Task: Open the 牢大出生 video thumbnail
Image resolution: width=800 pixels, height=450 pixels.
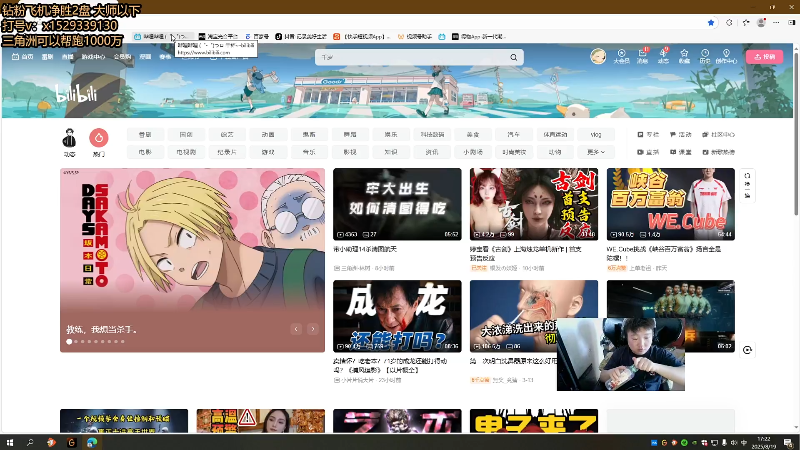Action: click(397, 204)
